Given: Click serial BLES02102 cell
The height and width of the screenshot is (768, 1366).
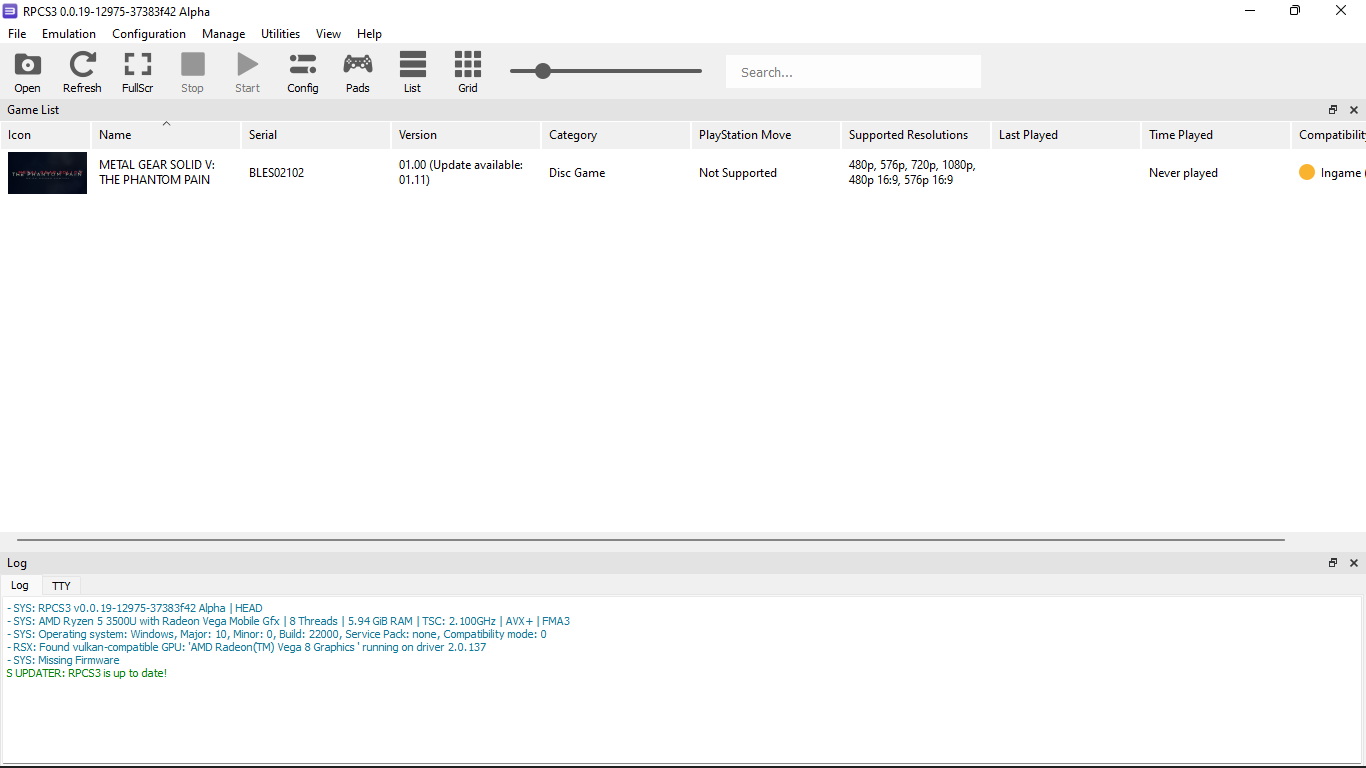Looking at the screenshot, I should pos(316,172).
